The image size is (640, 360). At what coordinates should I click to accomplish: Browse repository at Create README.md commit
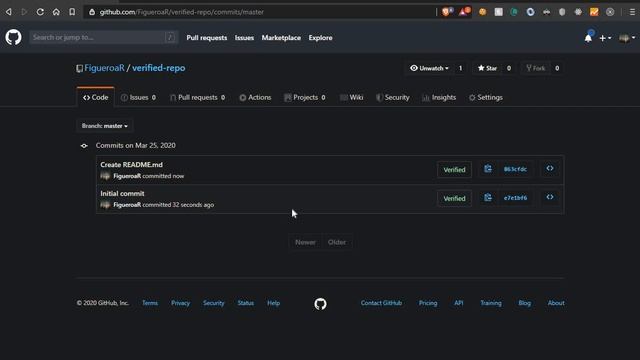(x=550, y=168)
